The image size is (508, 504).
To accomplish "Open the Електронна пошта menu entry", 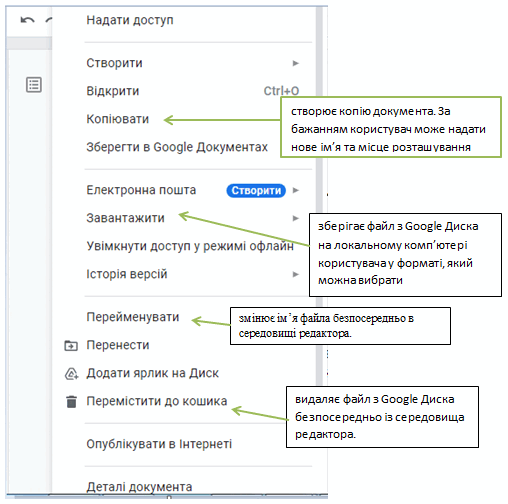I will tap(141, 190).
